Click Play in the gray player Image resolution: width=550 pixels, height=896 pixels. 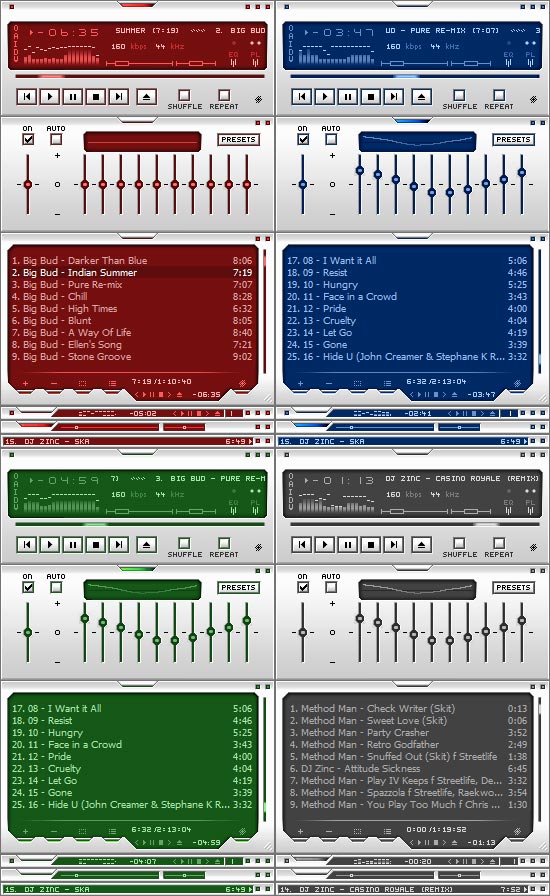pos(325,545)
